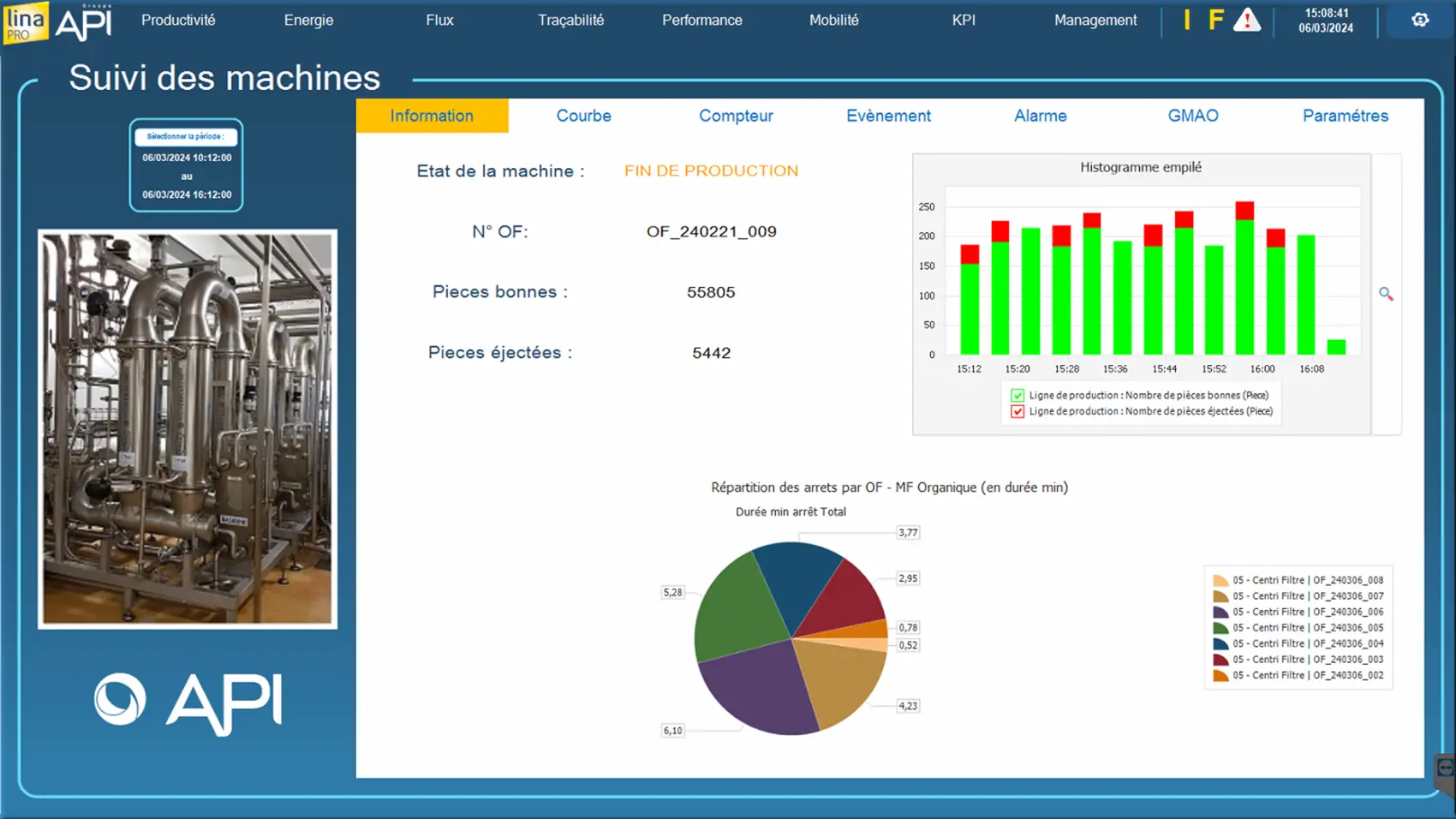Image resolution: width=1456 pixels, height=819 pixels.
Task: Open the GMAO tab
Action: click(1192, 116)
